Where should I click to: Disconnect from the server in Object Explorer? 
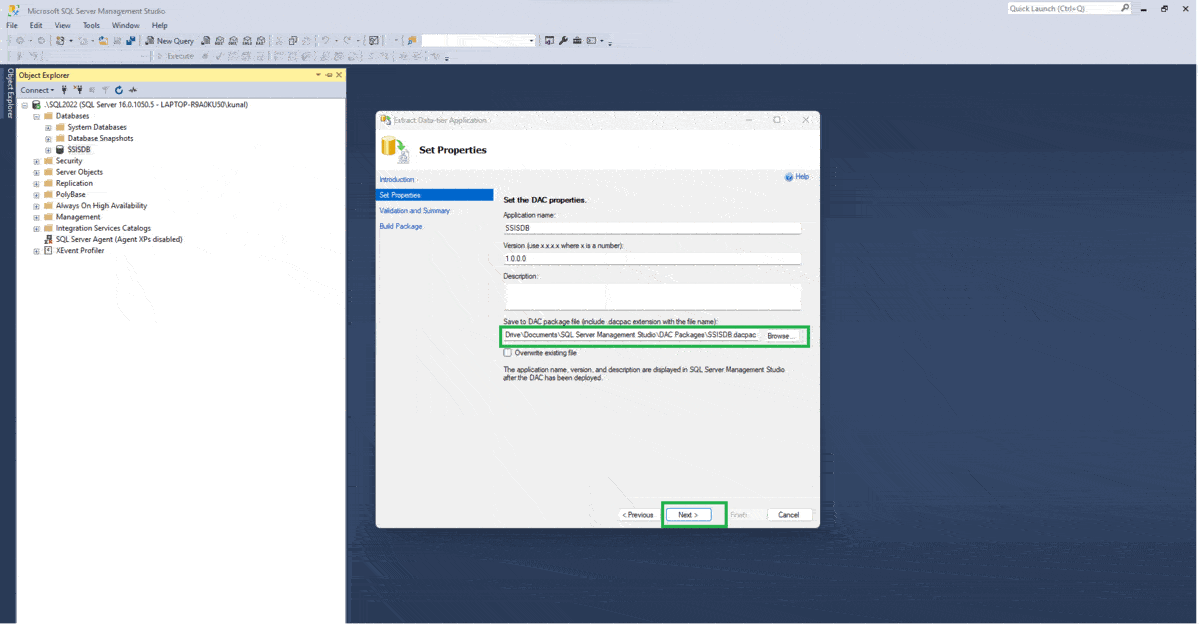click(79, 90)
